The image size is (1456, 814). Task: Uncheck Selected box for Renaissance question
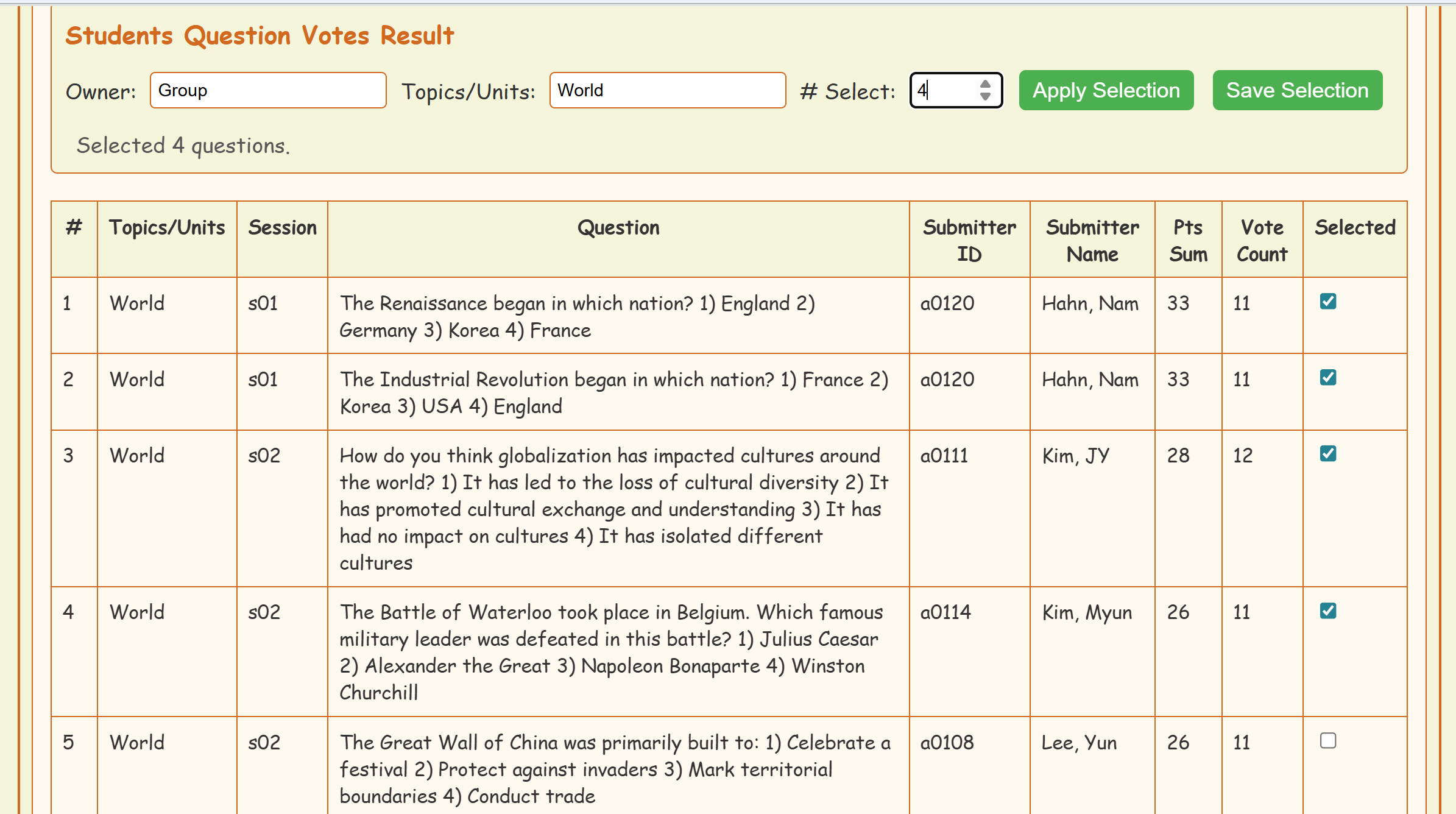pos(1328,302)
